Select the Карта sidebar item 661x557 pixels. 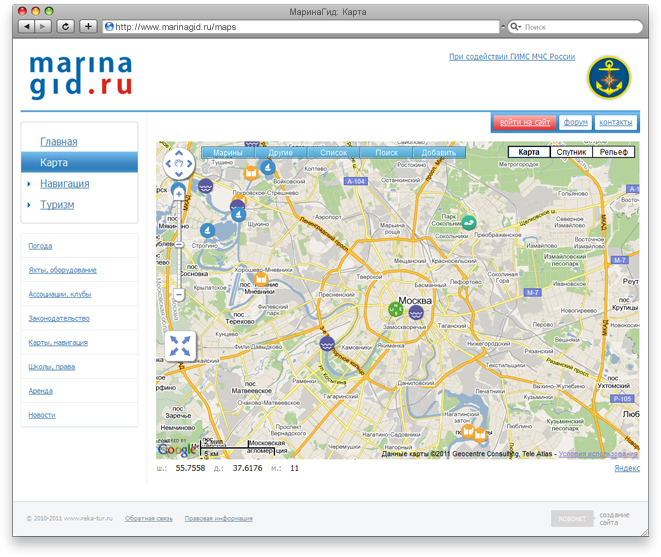tap(79, 162)
